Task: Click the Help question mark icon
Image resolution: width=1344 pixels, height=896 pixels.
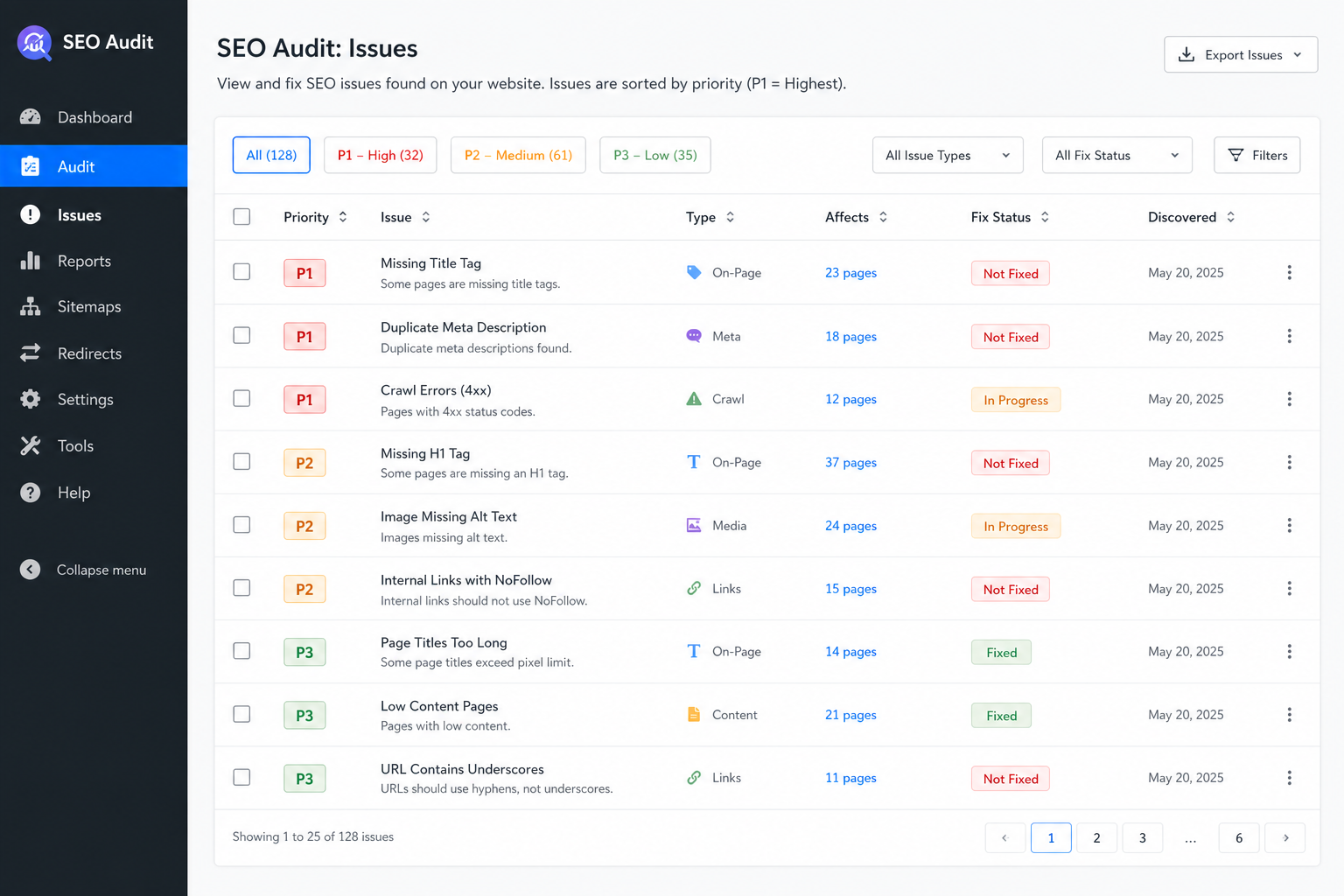Action: pyautogui.click(x=31, y=493)
